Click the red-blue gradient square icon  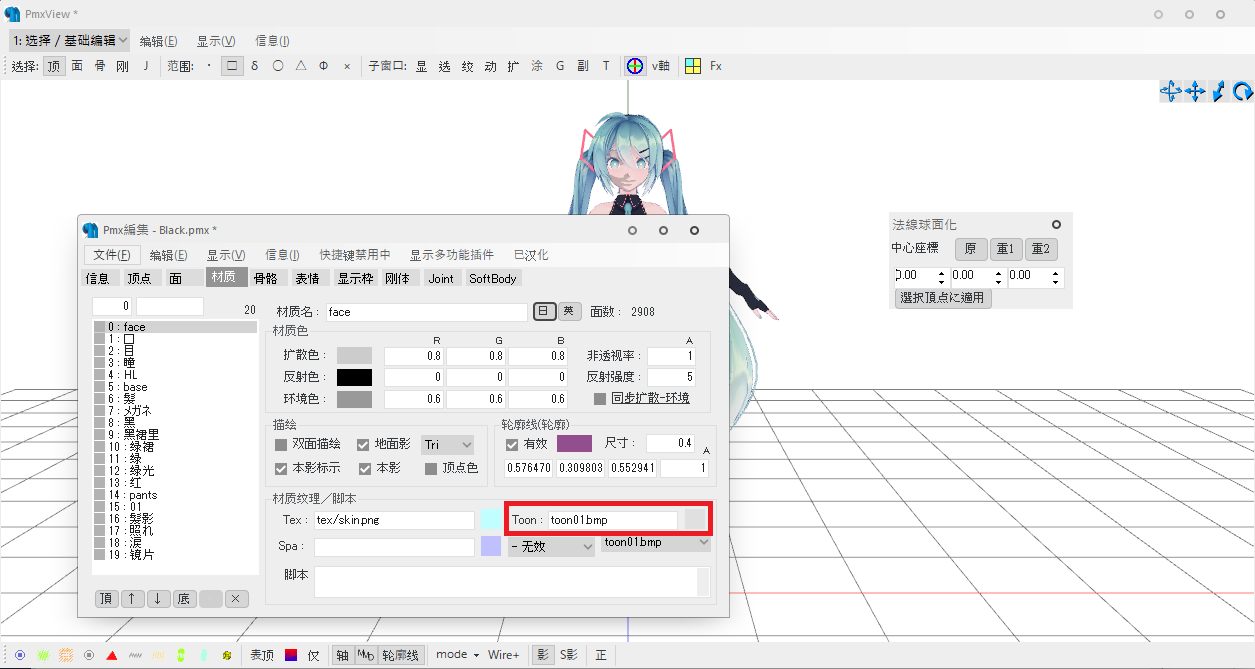click(290, 655)
